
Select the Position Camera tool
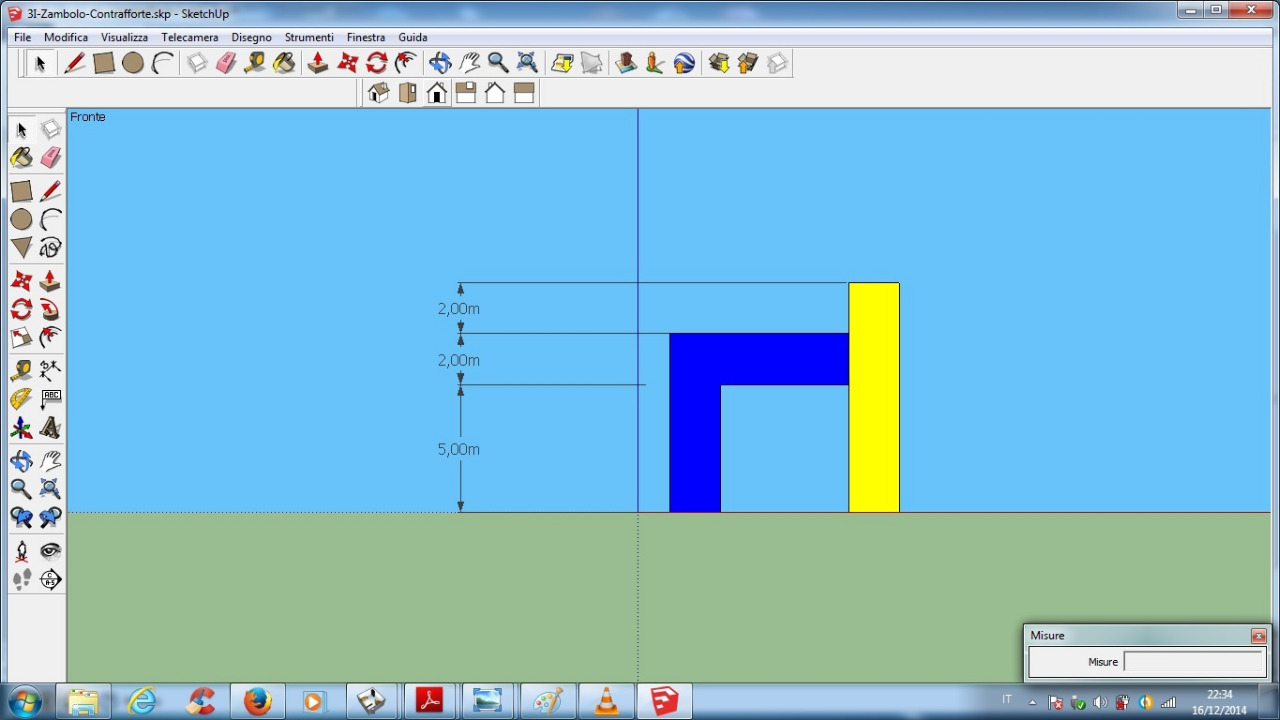tap(21, 551)
